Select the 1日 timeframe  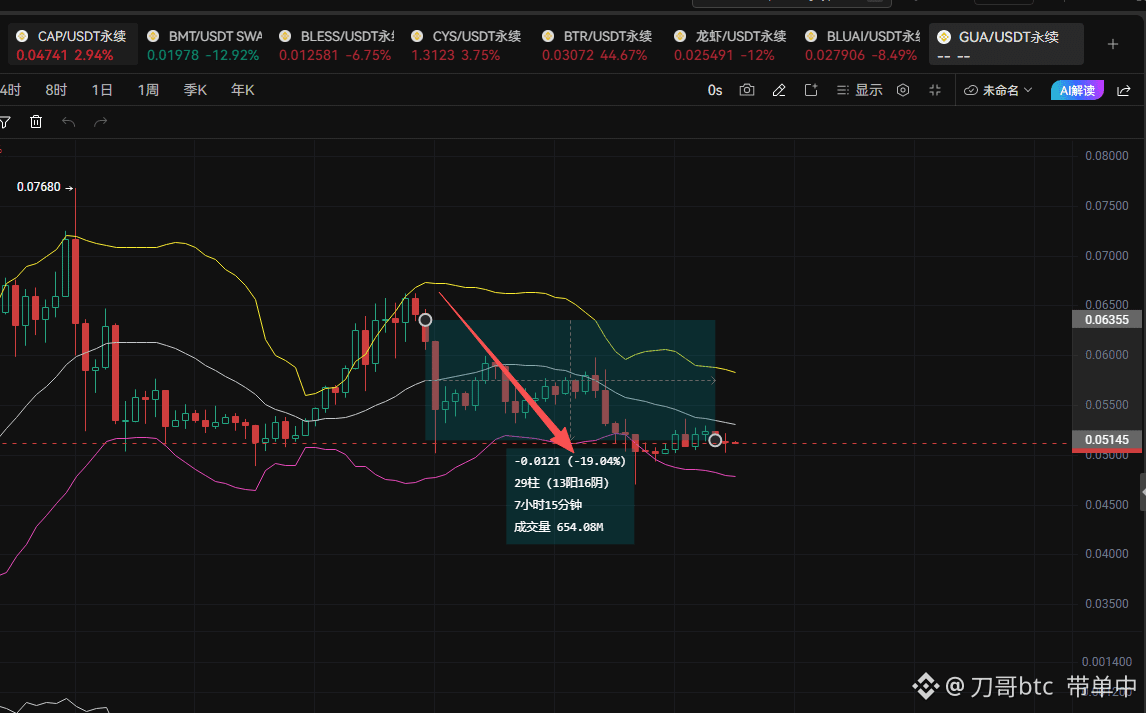tap(102, 90)
